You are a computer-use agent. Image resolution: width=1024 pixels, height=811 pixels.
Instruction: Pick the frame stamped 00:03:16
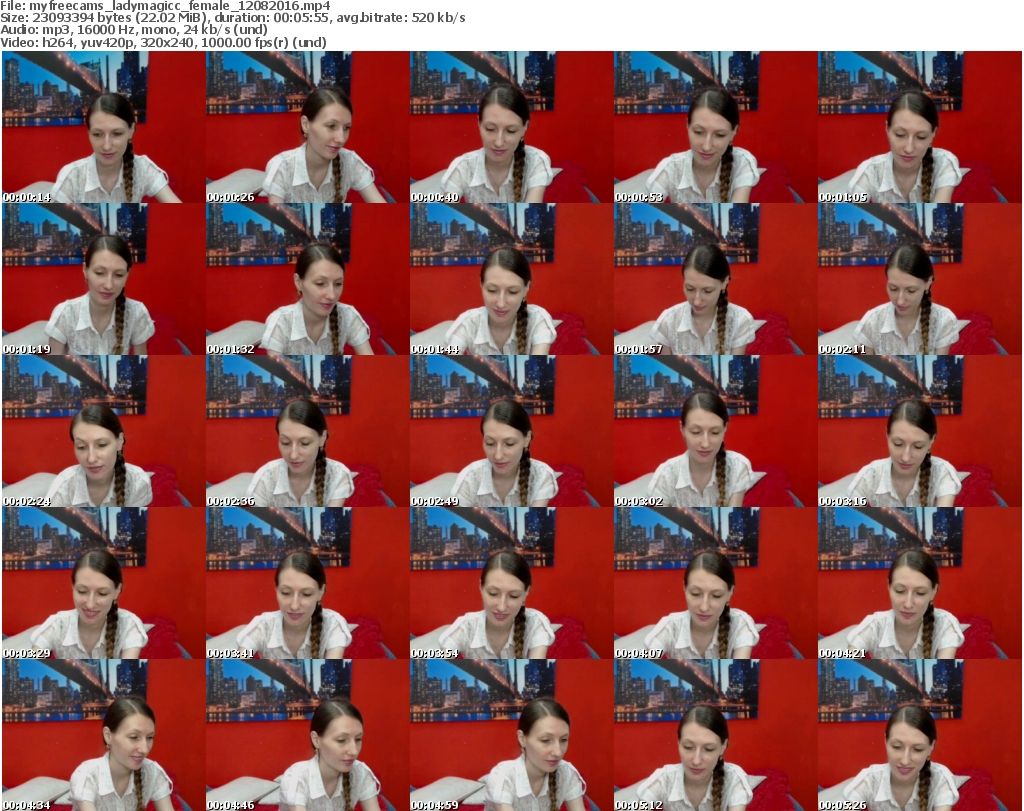[920, 432]
